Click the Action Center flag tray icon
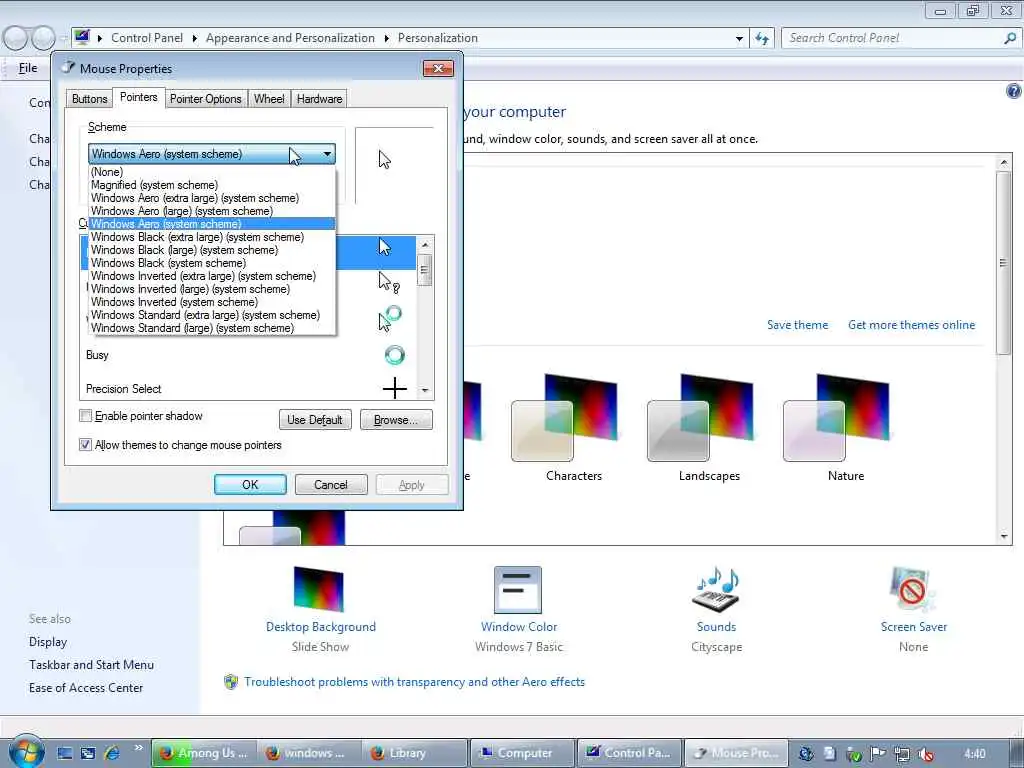Viewport: 1024px width, 768px height. click(878, 754)
